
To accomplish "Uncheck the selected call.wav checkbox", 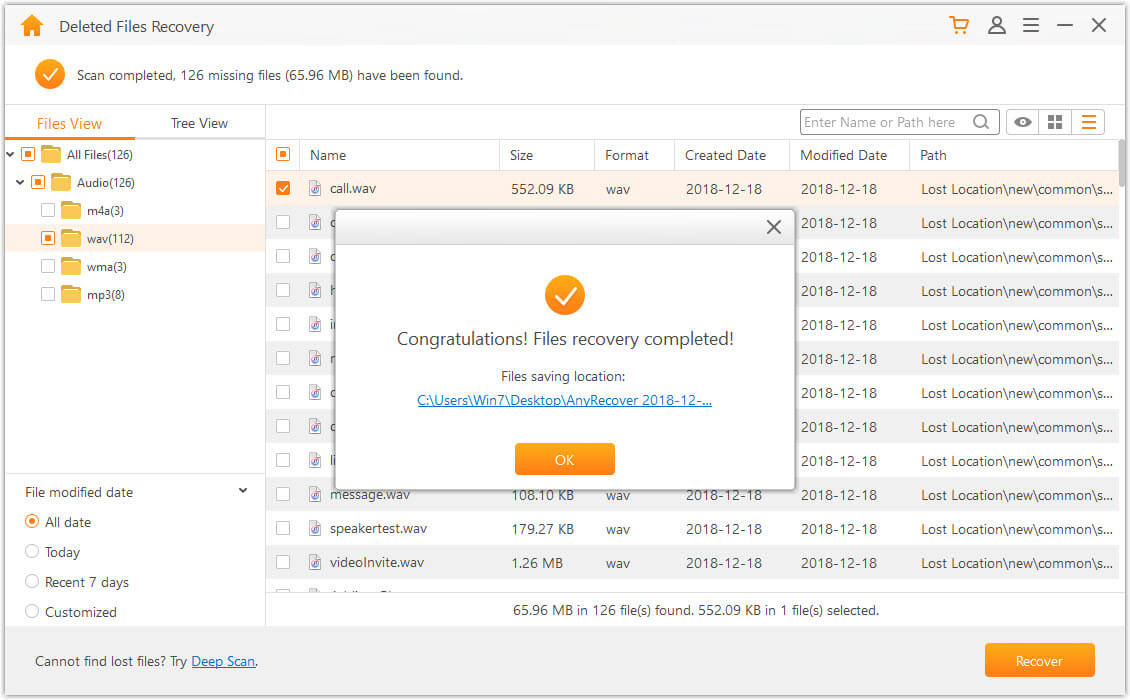I will [283, 188].
